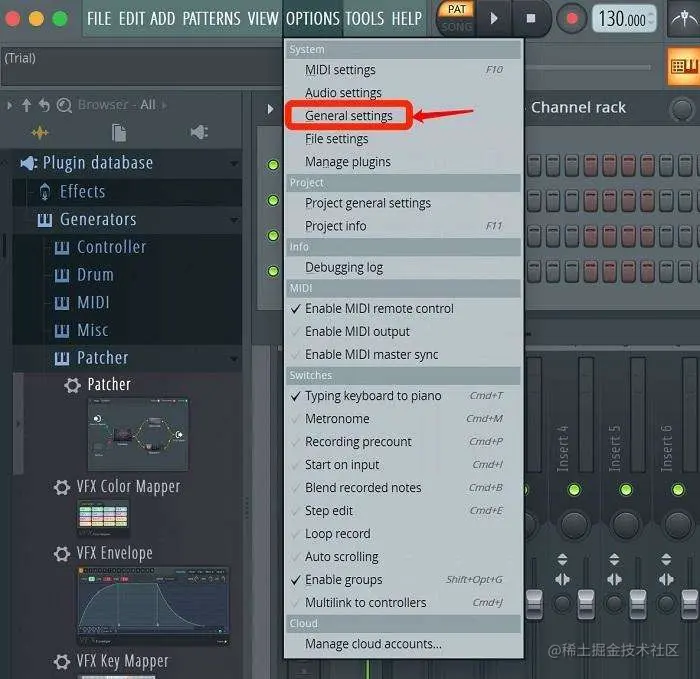
Task: Open the VIEW menu
Action: (x=263, y=19)
